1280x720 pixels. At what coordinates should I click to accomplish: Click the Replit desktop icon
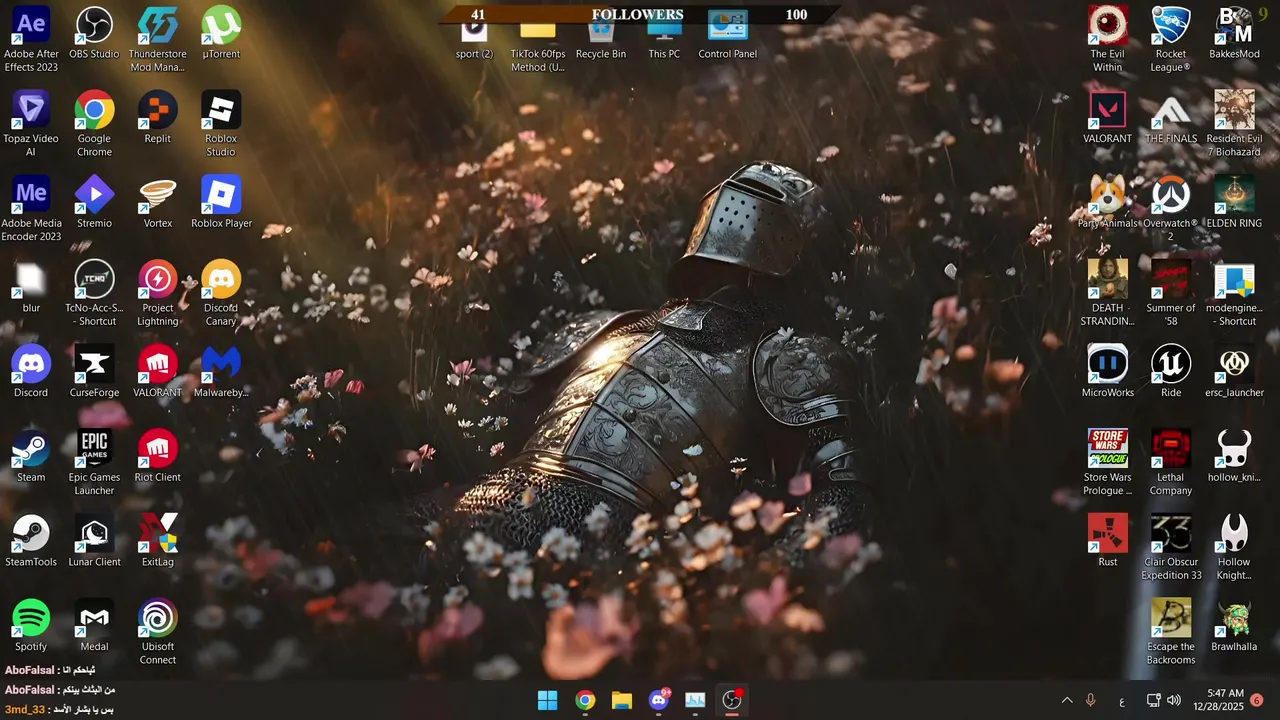(x=158, y=118)
